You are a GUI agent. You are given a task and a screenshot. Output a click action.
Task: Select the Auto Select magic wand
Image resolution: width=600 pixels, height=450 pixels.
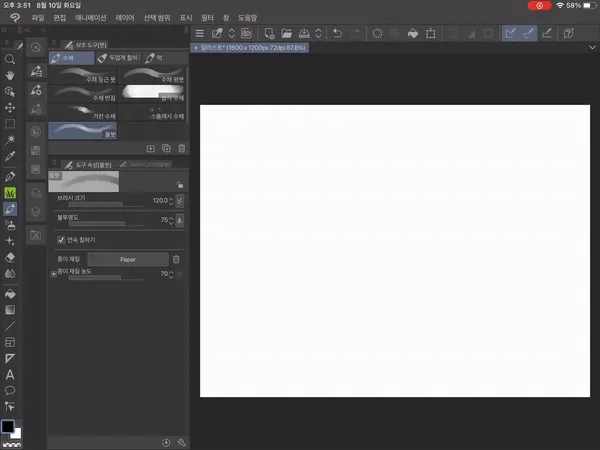[10, 140]
